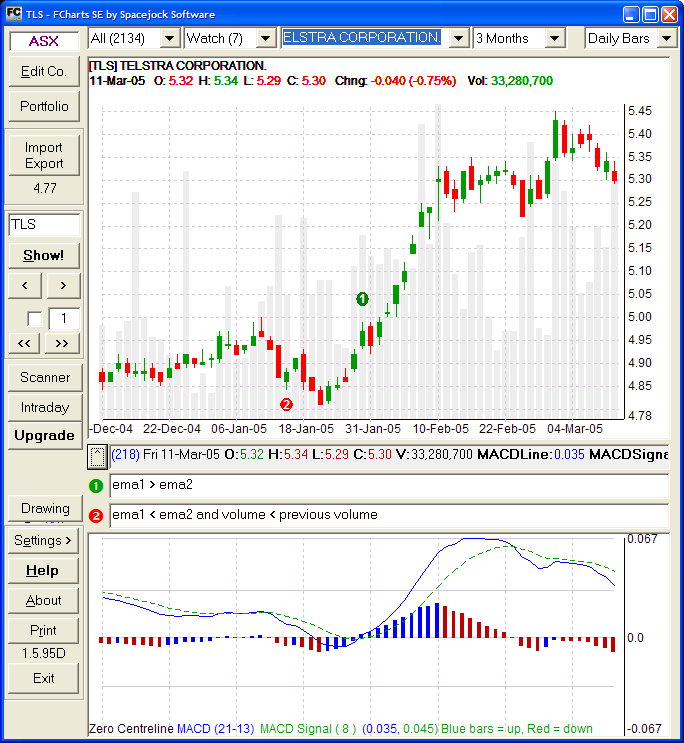Click the FC application icon in title bar

(x=14, y=14)
